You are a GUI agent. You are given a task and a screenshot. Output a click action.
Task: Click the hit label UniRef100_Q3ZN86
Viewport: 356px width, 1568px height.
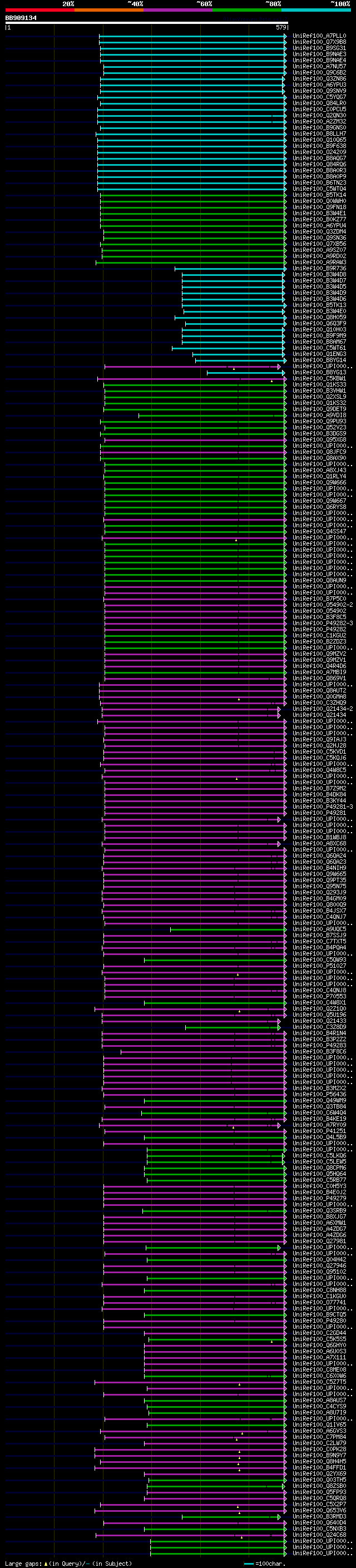(x=319, y=78)
